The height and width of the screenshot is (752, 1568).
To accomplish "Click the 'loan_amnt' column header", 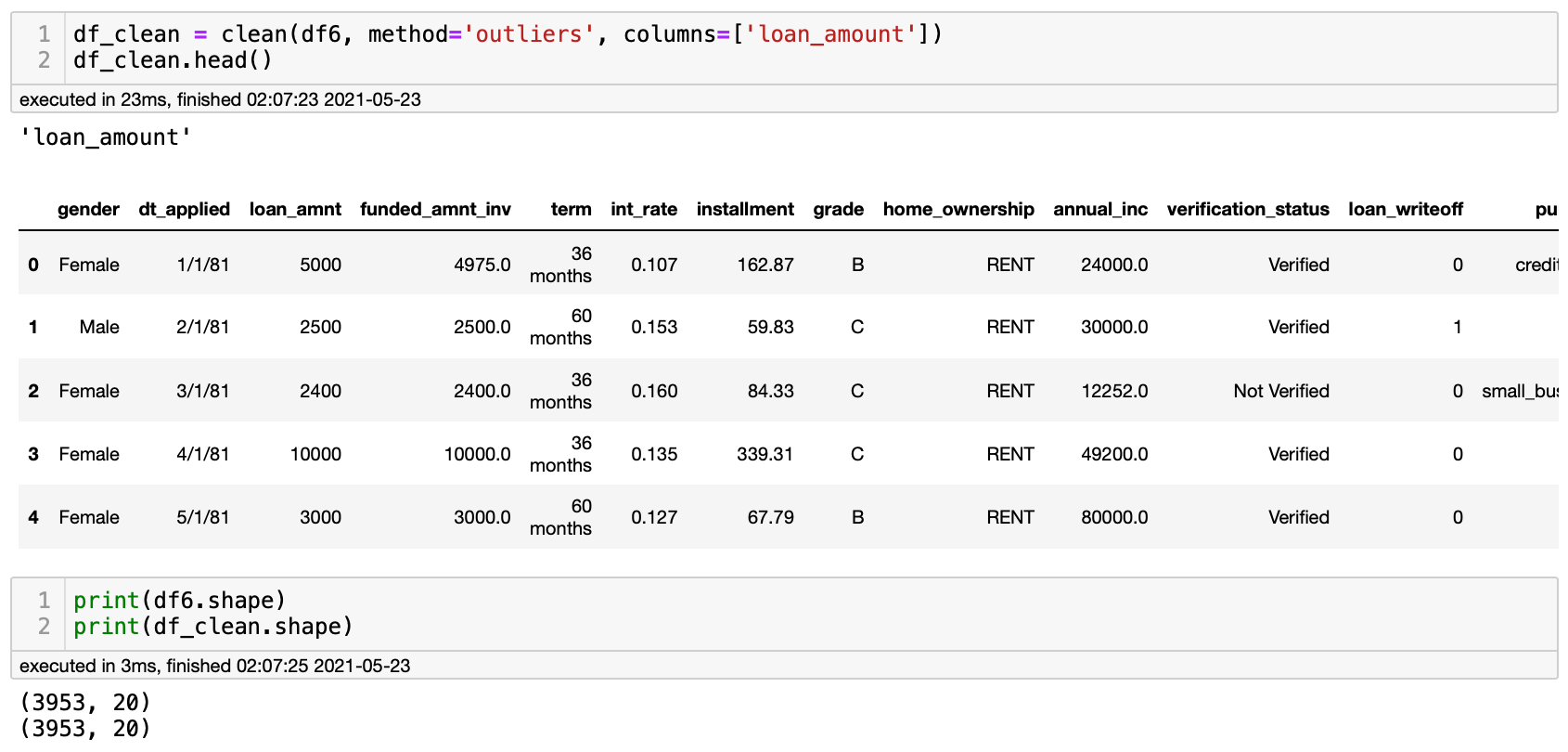I will coord(295,209).
